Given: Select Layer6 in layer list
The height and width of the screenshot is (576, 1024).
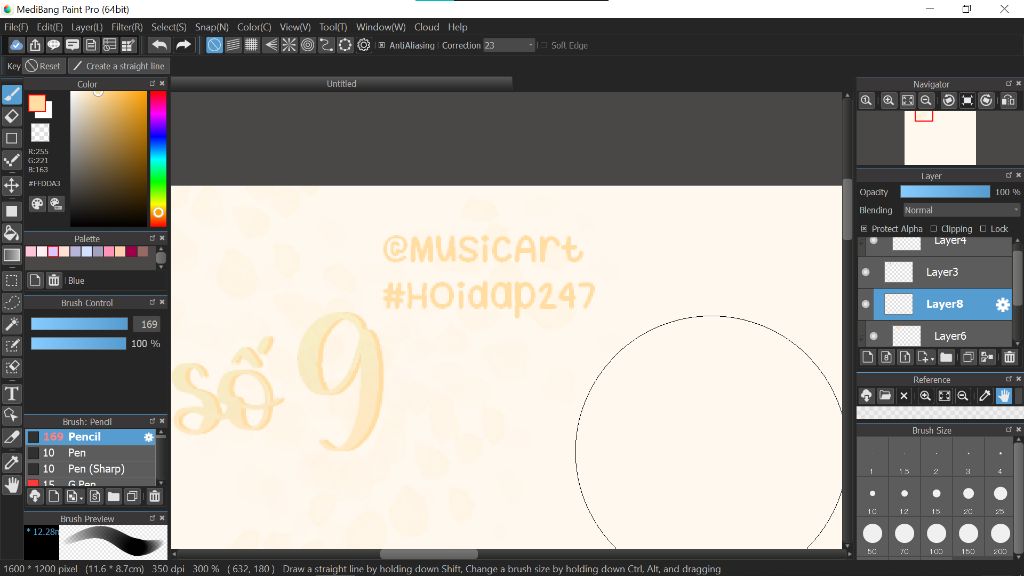Looking at the screenshot, I should point(935,336).
